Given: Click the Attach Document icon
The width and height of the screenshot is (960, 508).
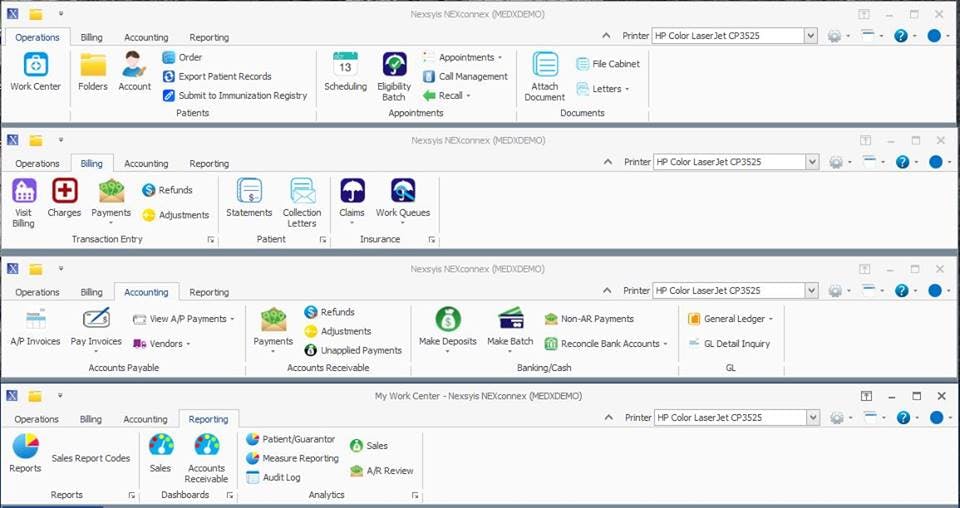Looking at the screenshot, I should 545,66.
